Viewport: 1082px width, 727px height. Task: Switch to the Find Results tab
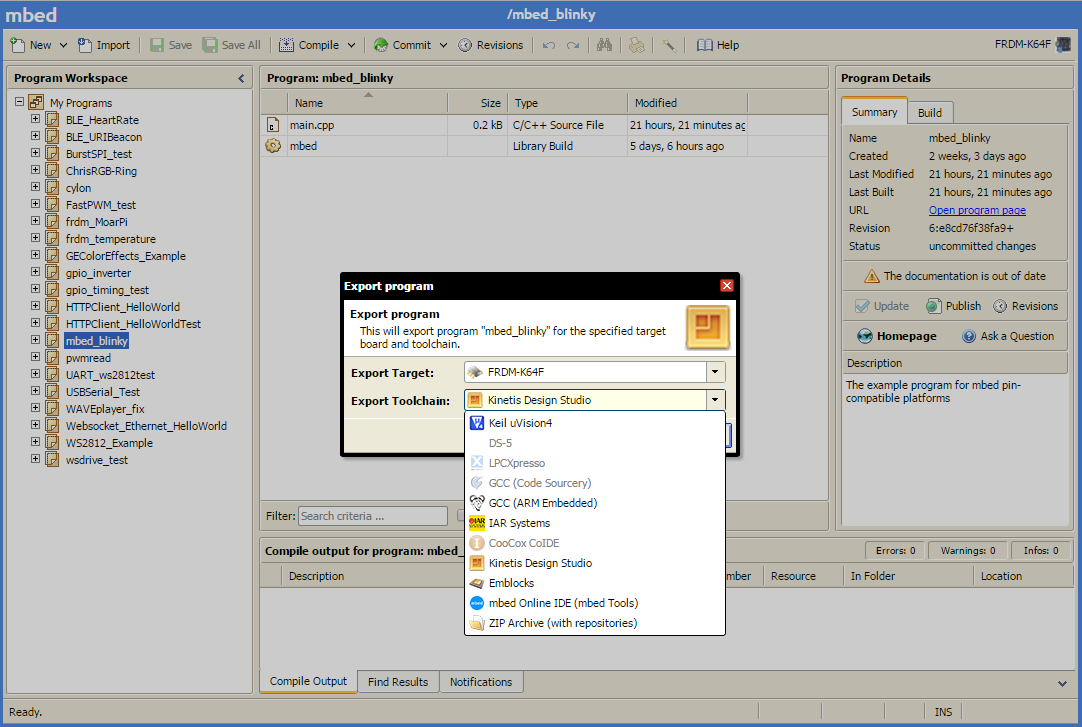pyautogui.click(x=397, y=682)
